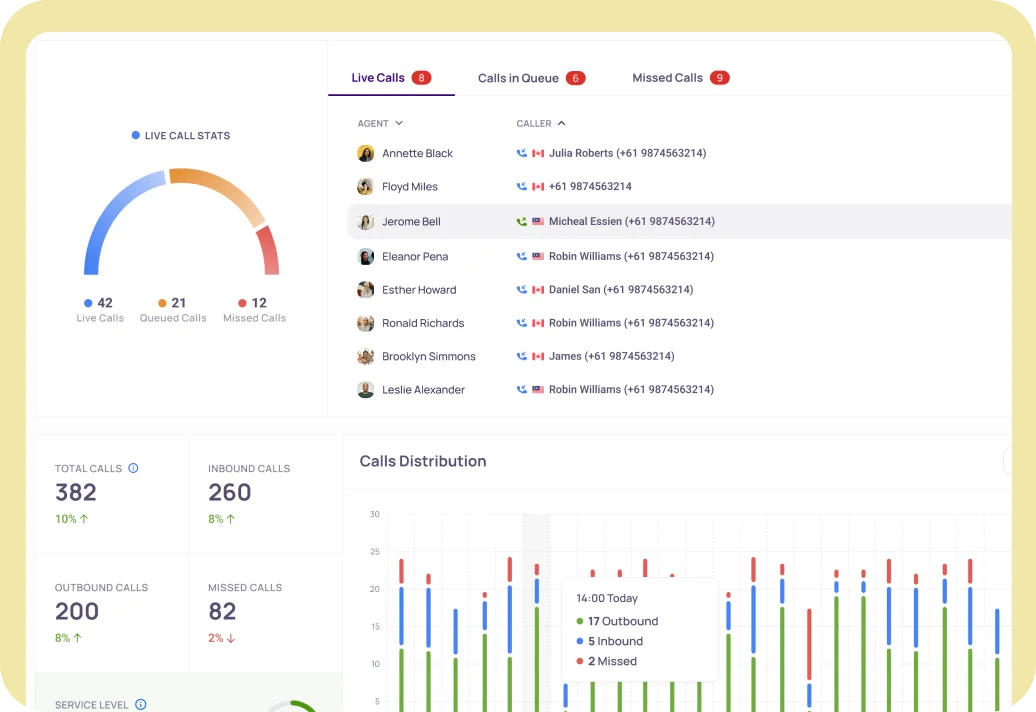Click Brooklyn Simmons's avatar

(x=365, y=357)
